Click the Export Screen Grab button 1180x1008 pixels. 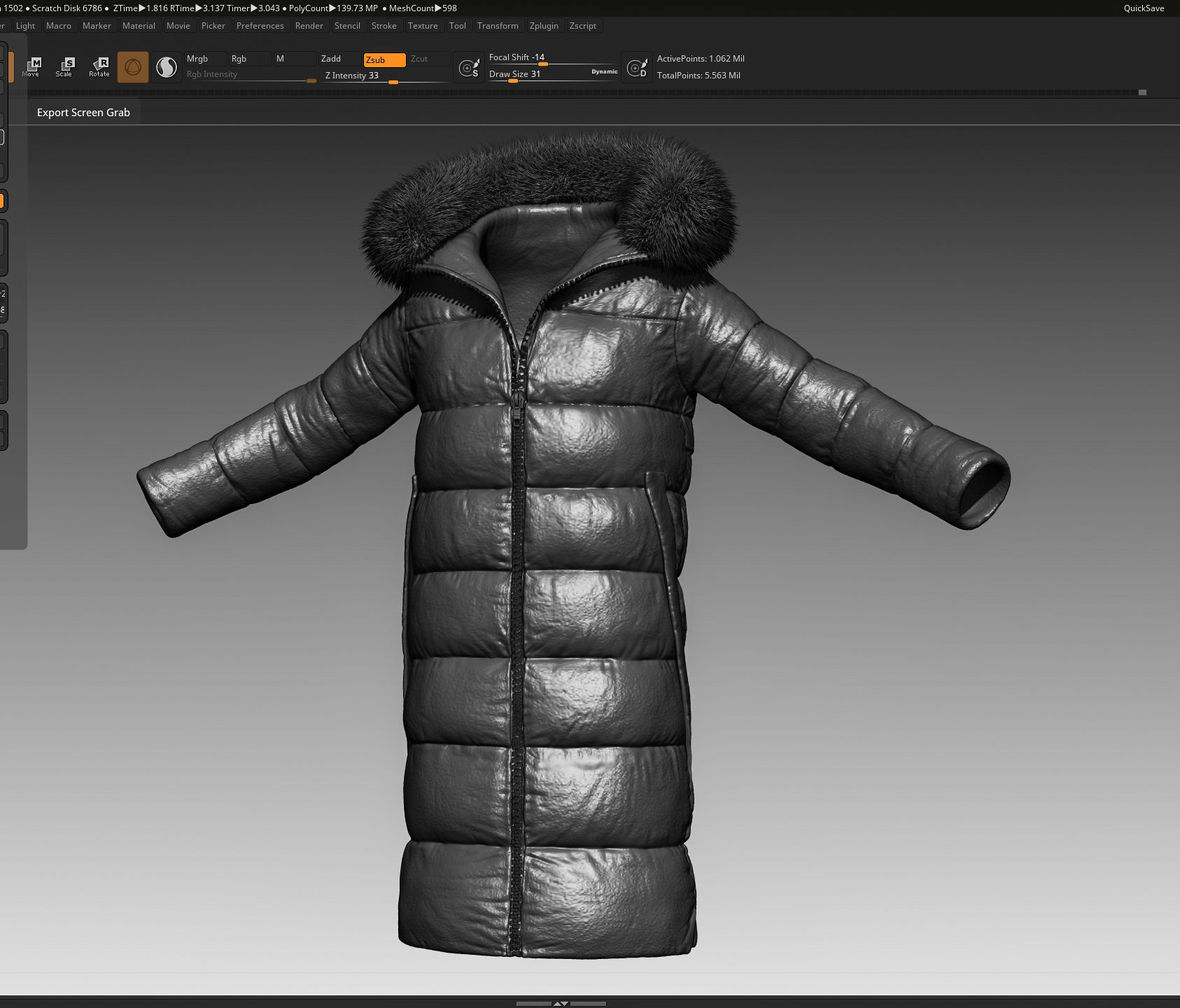pyautogui.click(x=83, y=112)
